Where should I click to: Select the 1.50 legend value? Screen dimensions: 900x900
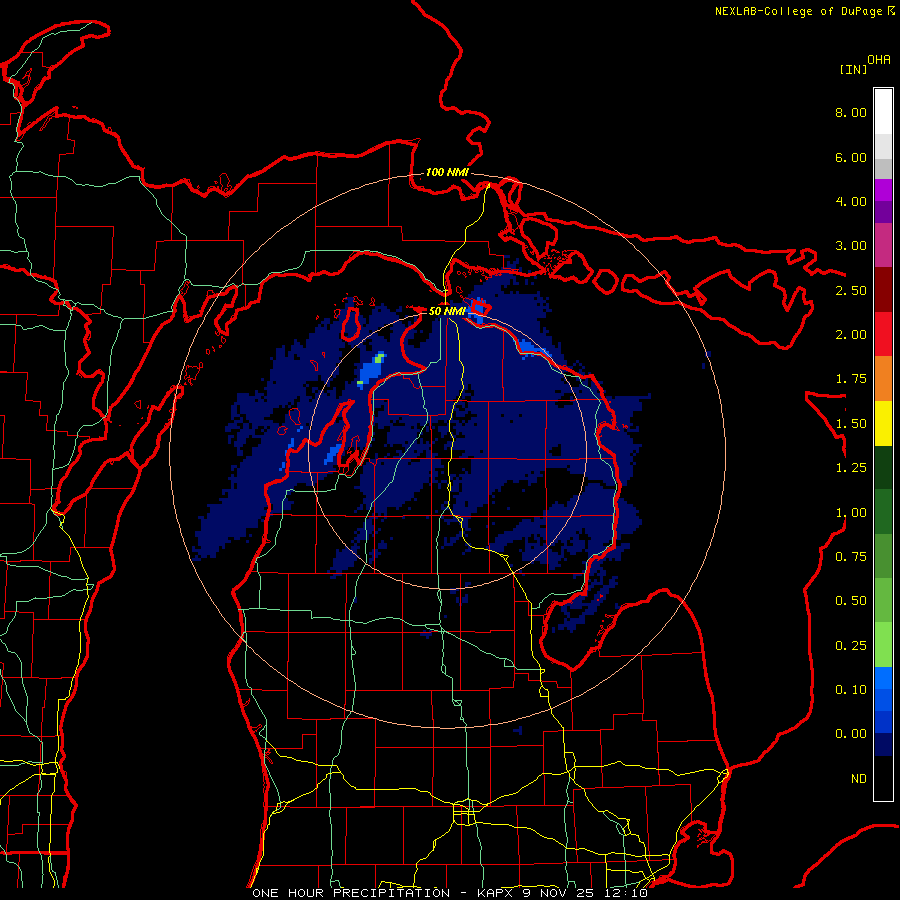point(851,424)
